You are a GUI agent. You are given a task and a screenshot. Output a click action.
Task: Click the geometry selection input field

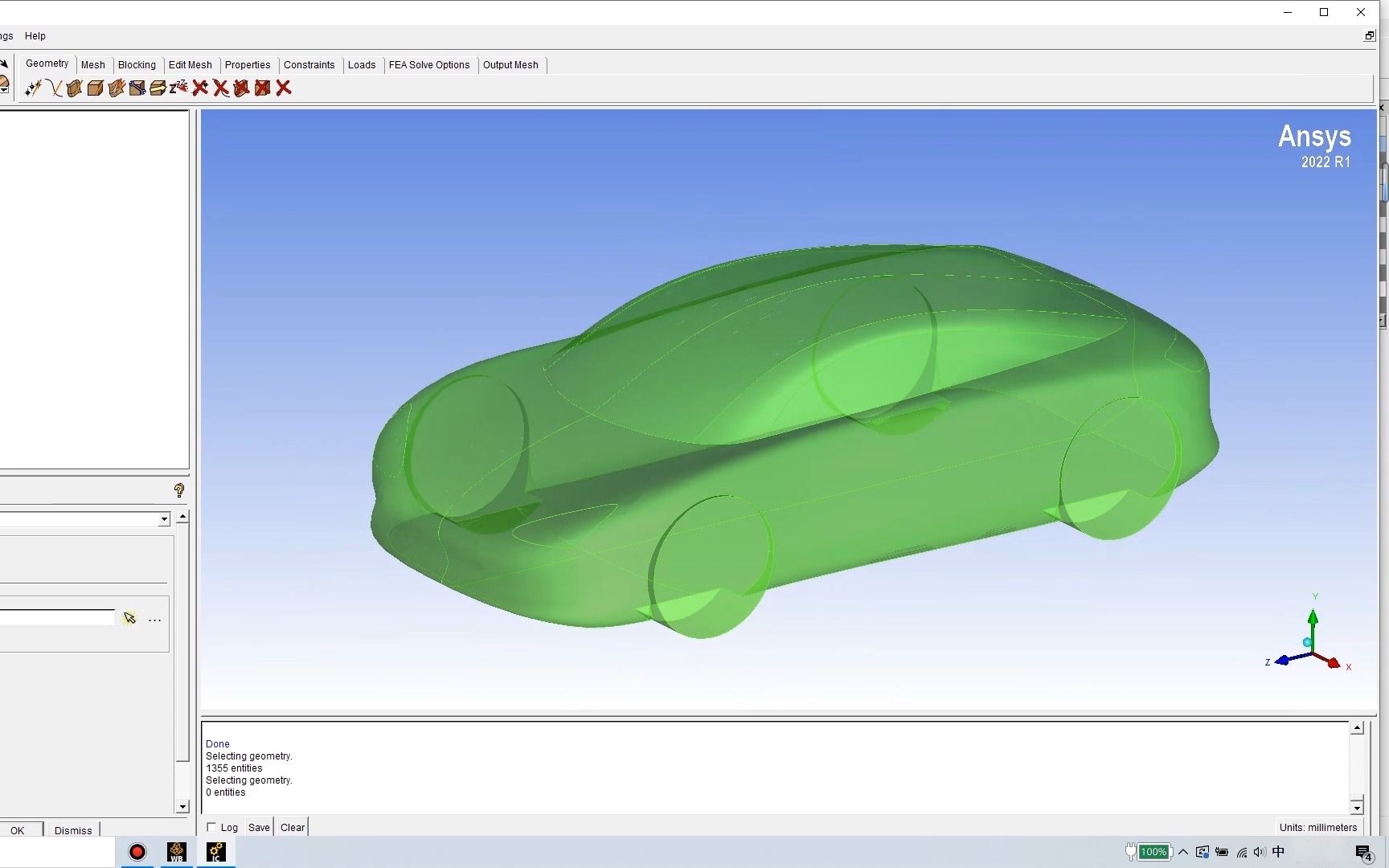[57, 618]
